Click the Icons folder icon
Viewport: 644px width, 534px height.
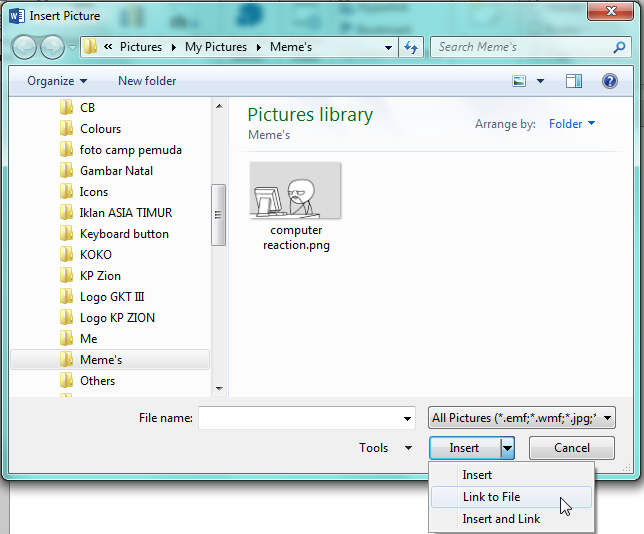click(x=66, y=191)
